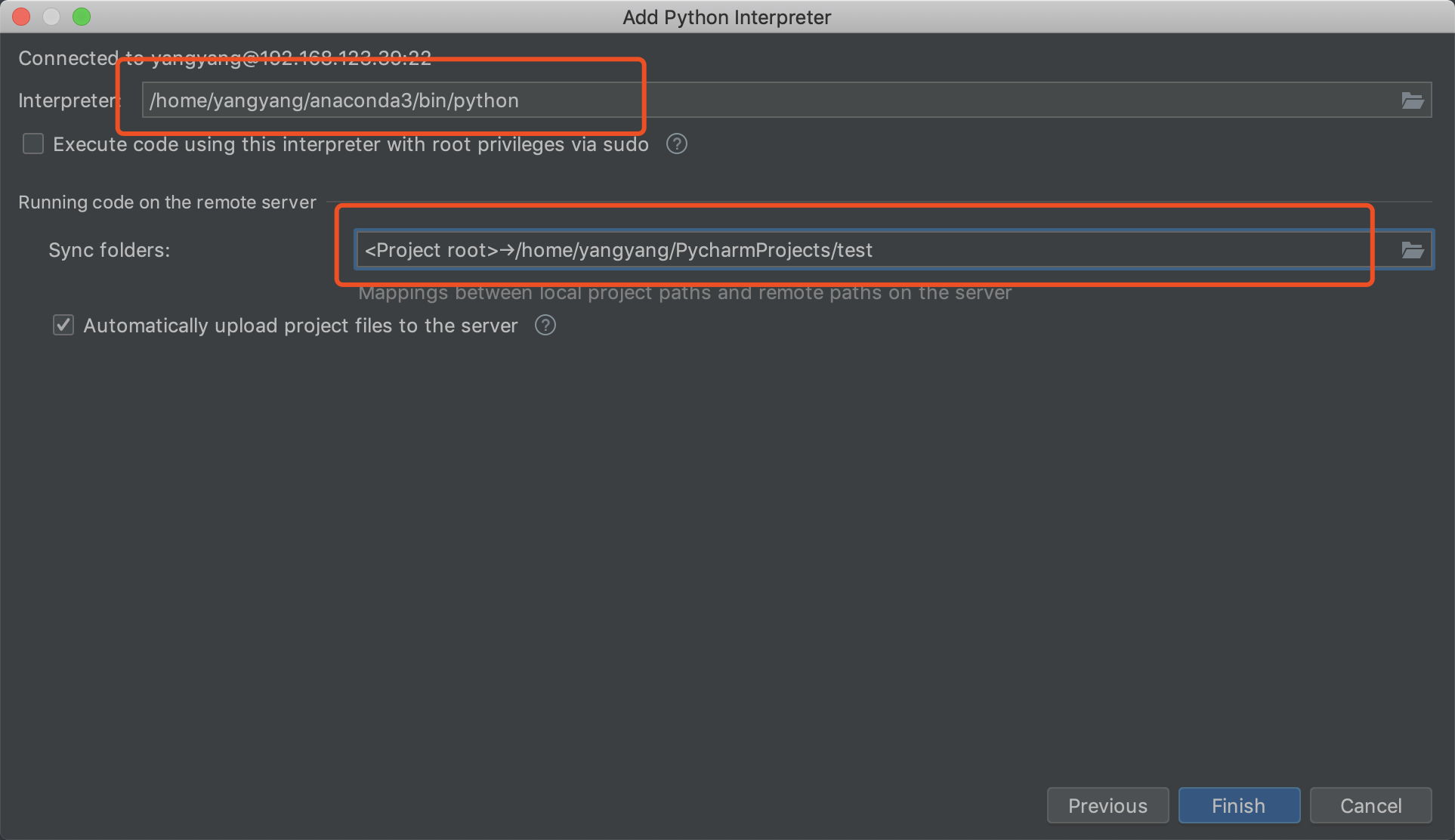Open folder picker for sync folders mapping

coord(1412,249)
